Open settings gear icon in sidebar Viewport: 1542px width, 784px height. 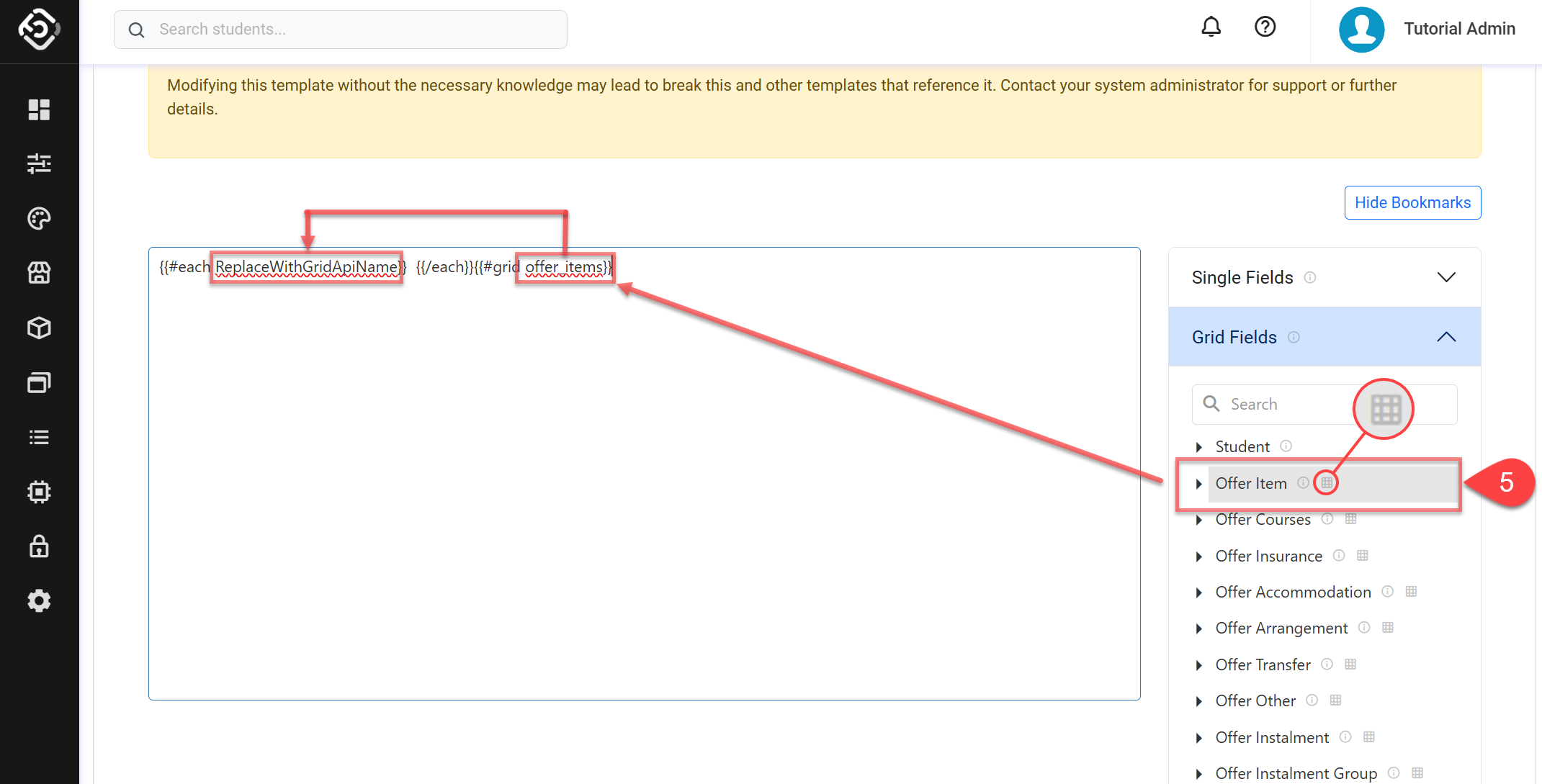pyautogui.click(x=39, y=600)
